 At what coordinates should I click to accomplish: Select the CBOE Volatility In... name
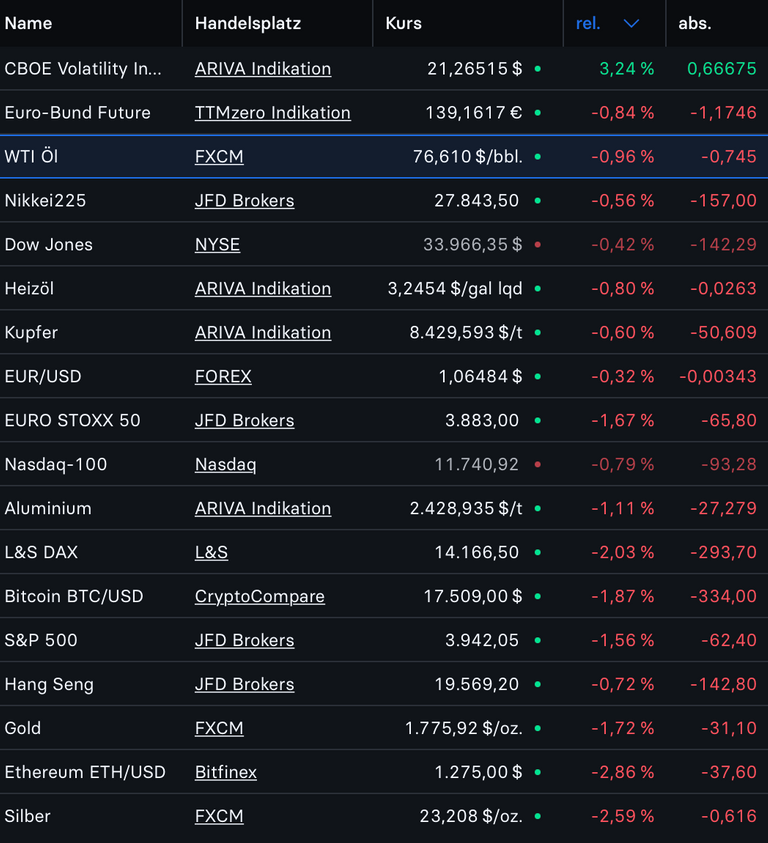pos(83,69)
